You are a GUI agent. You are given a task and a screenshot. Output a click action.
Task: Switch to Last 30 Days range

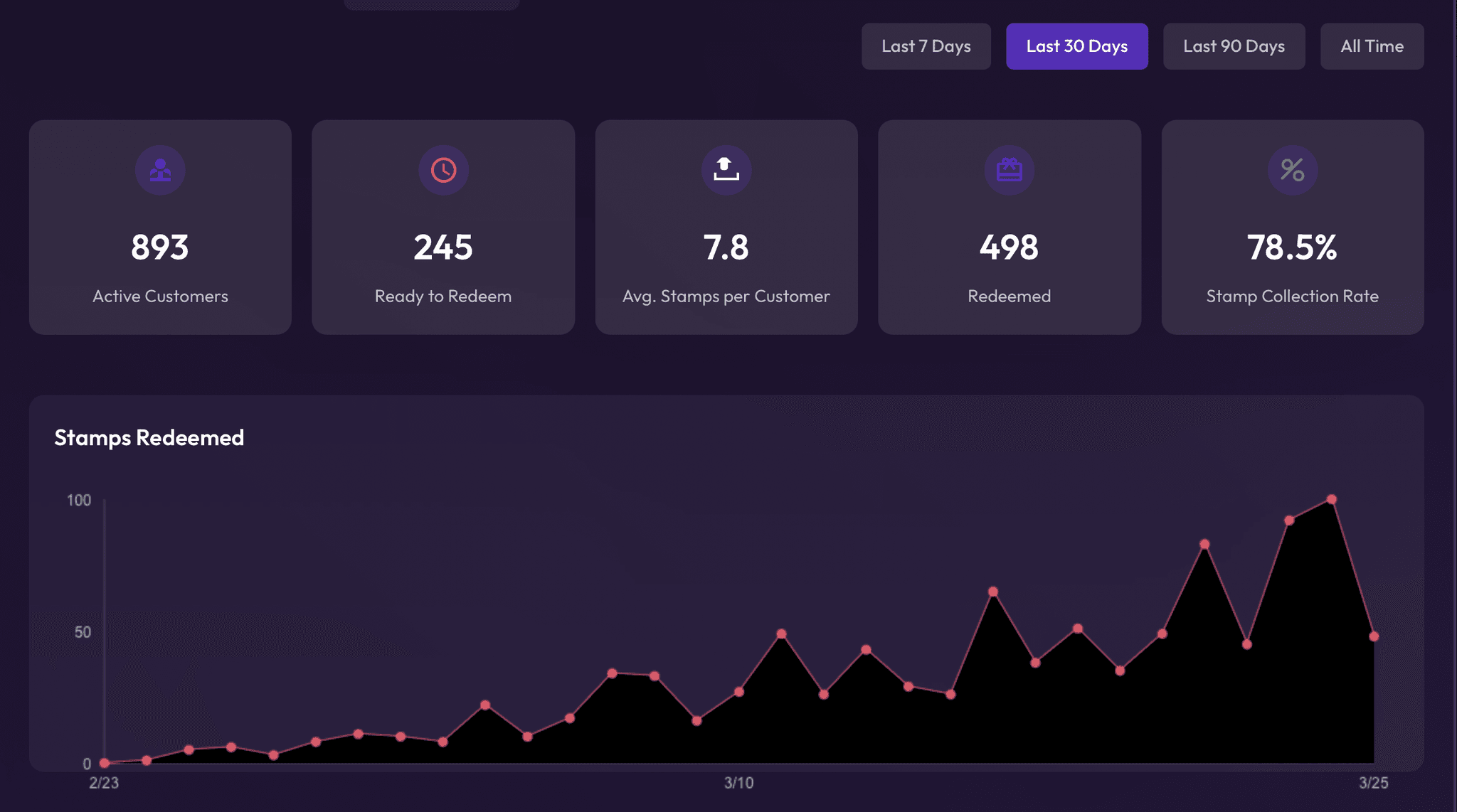[x=1076, y=46]
